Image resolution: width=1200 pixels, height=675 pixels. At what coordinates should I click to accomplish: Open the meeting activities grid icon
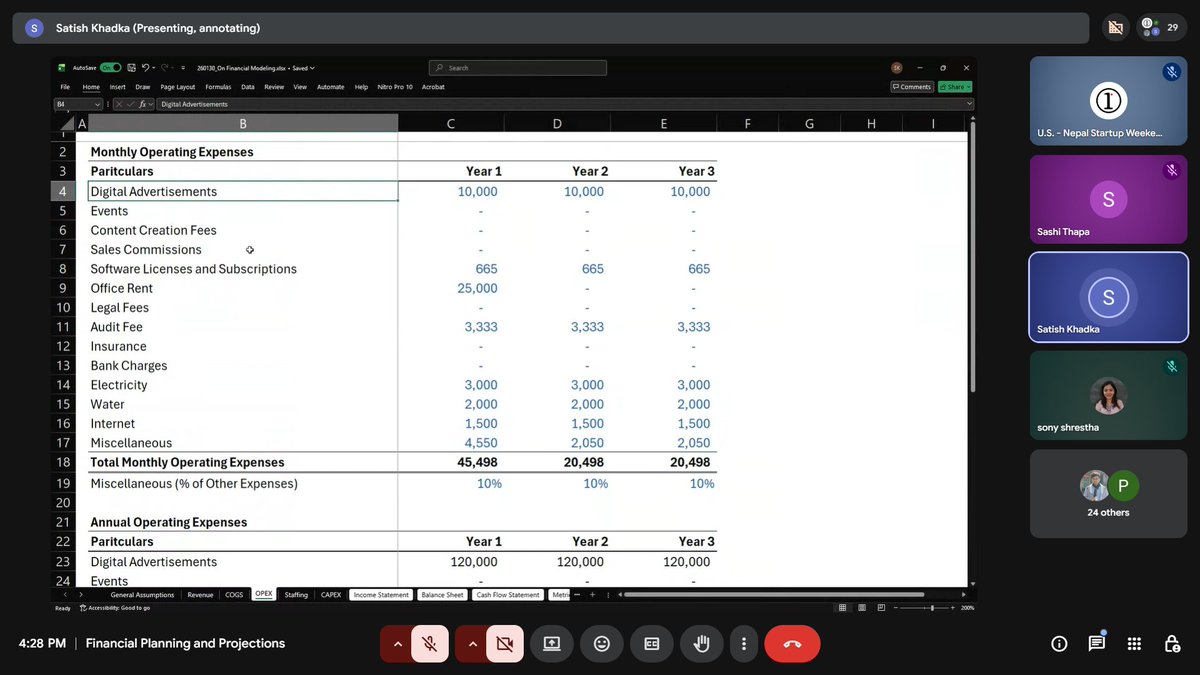1134,644
